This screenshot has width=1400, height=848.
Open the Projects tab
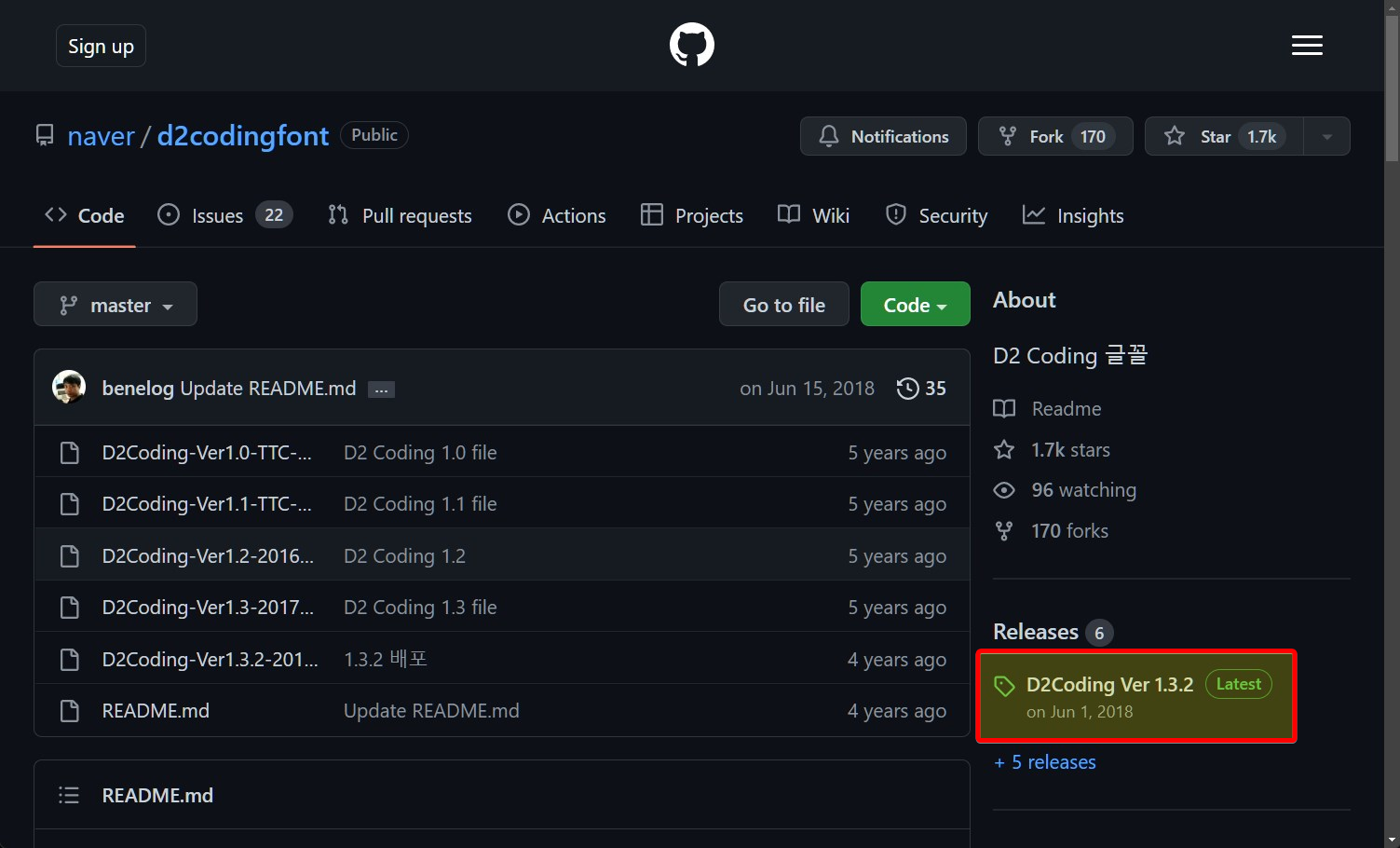[692, 215]
